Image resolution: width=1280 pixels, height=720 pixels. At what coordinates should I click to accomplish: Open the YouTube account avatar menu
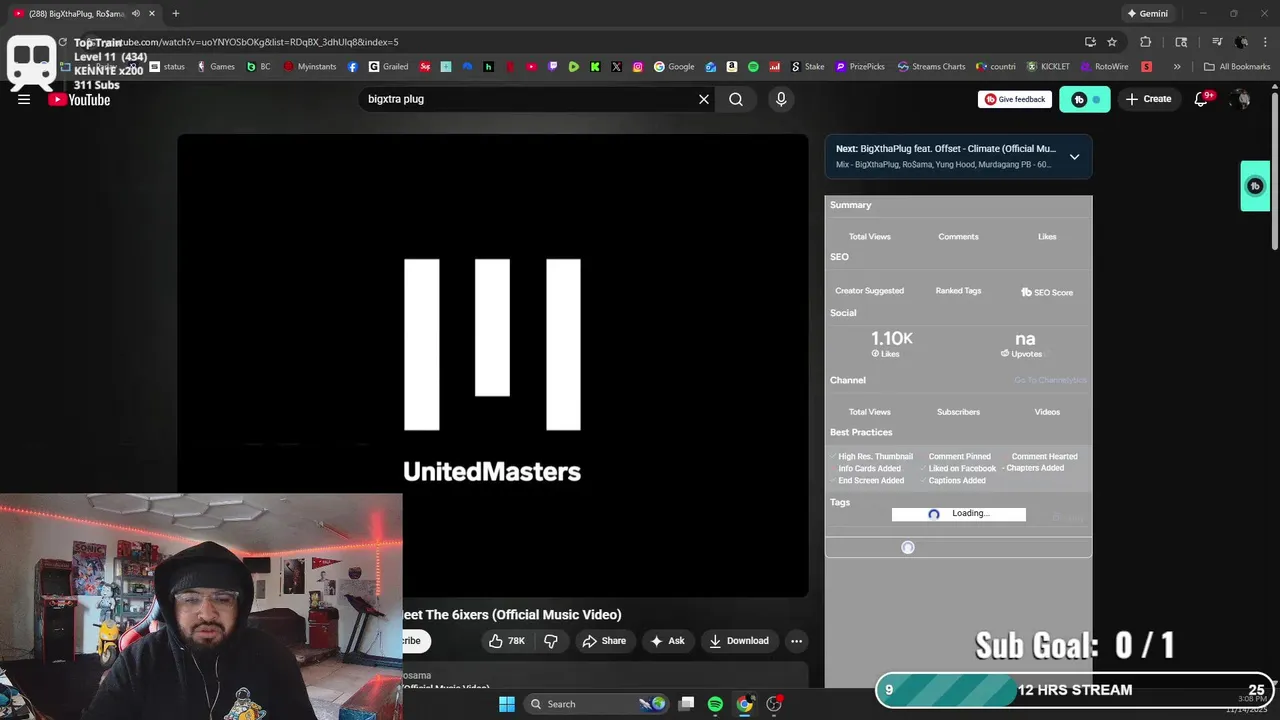tap(1242, 99)
